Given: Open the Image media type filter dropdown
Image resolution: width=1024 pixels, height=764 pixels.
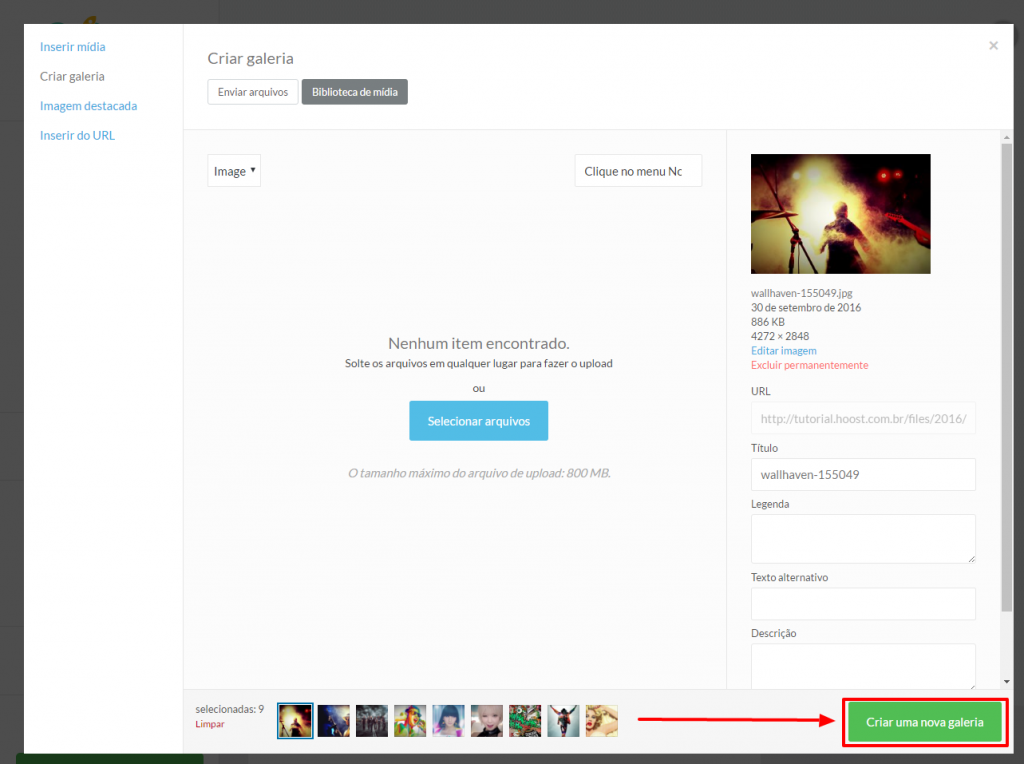Looking at the screenshot, I should click(x=234, y=171).
